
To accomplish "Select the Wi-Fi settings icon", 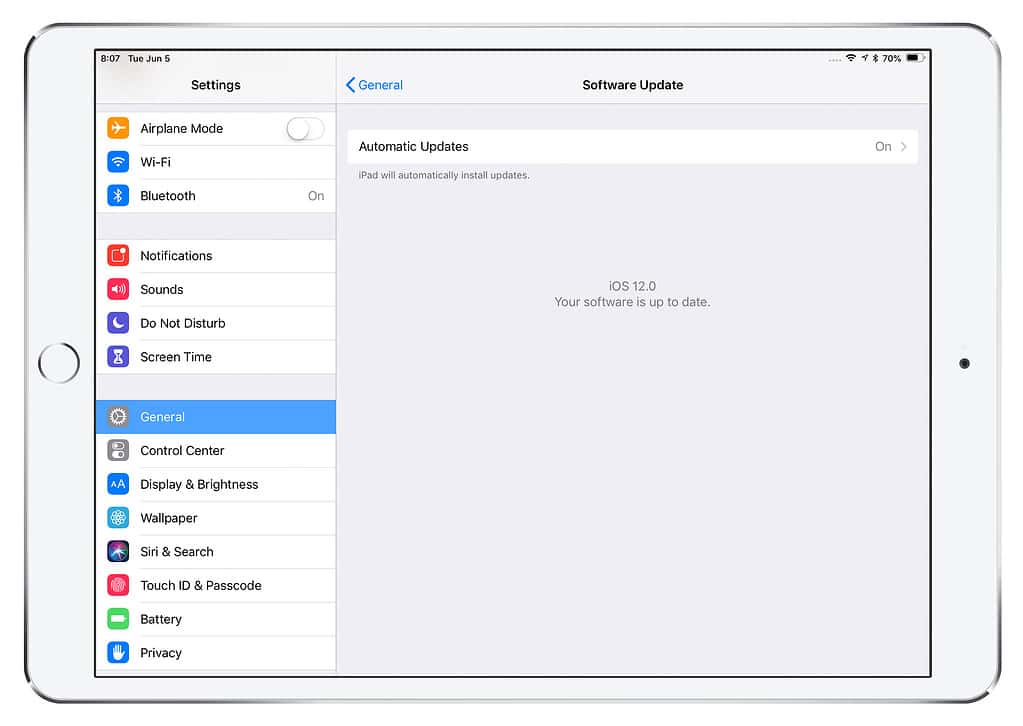I will click(x=118, y=161).
